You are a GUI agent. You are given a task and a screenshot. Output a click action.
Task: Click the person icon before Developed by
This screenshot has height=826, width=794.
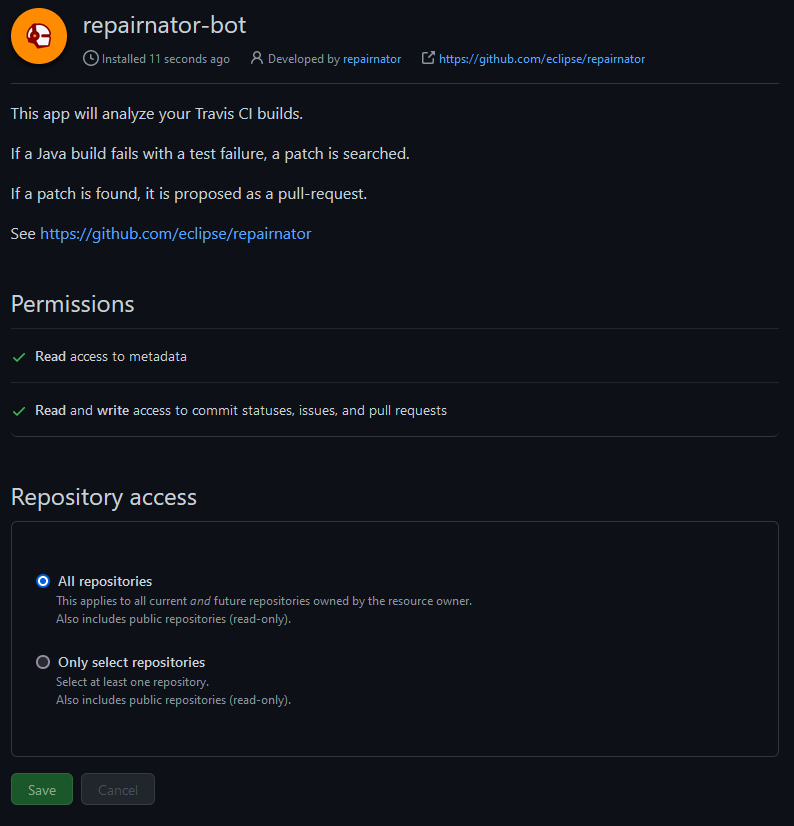(257, 58)
